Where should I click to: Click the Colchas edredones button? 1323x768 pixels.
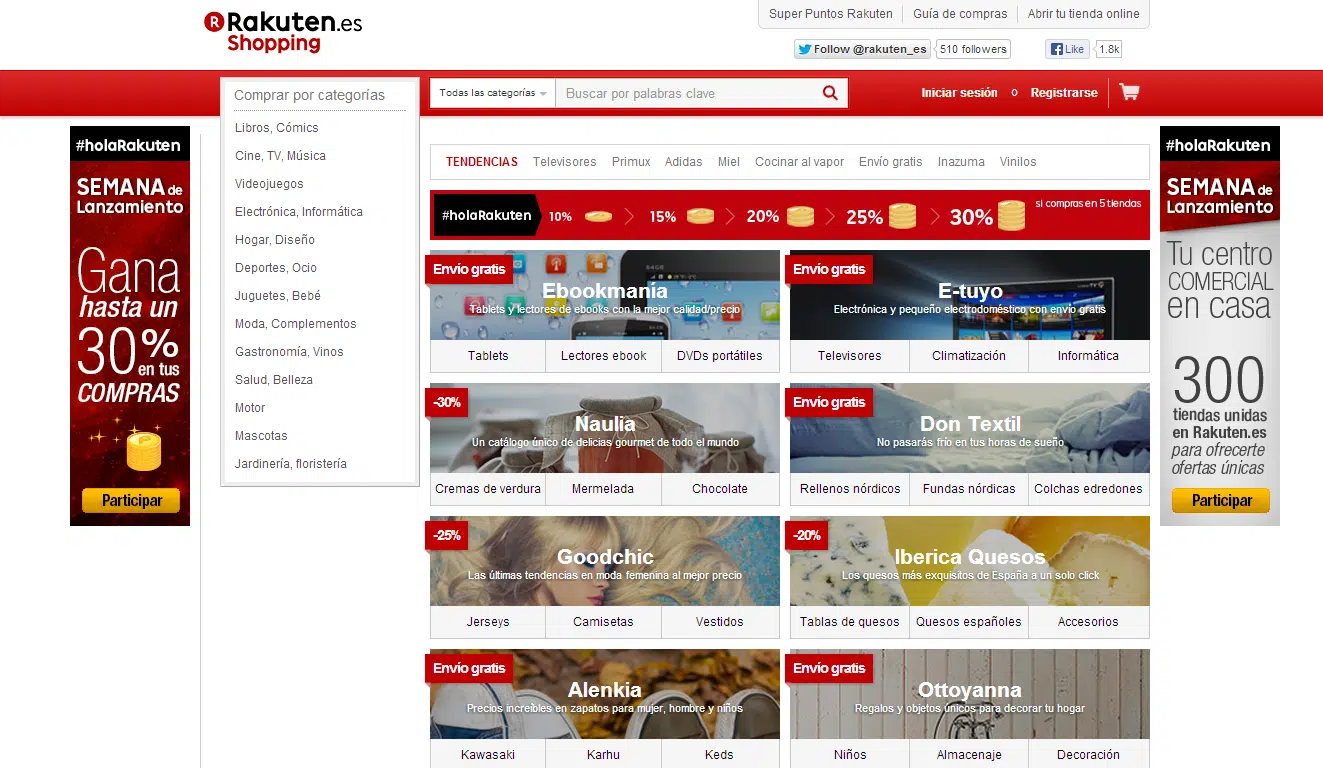tap(1089, 489)
